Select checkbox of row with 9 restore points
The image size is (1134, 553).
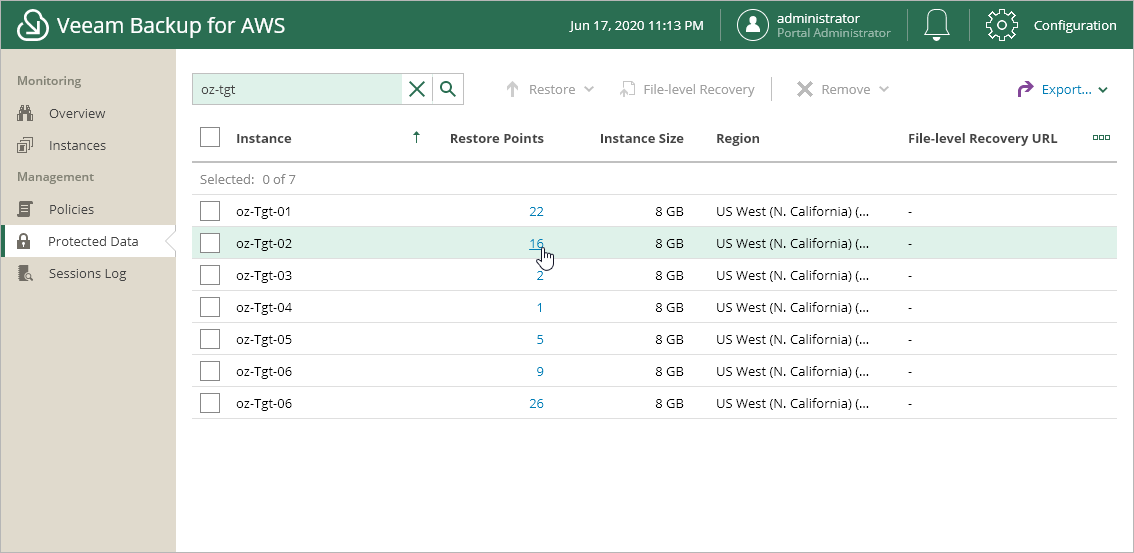tap(210, 371)
